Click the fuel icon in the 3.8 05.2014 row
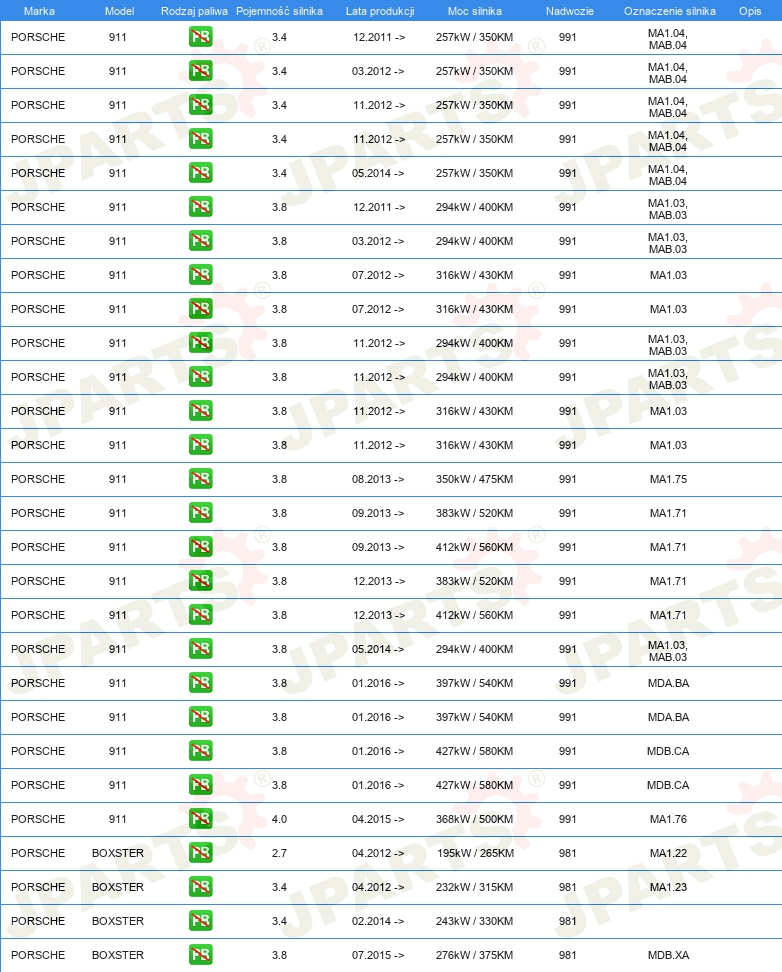Screen dimensions: 782x972 pos(200,649)
